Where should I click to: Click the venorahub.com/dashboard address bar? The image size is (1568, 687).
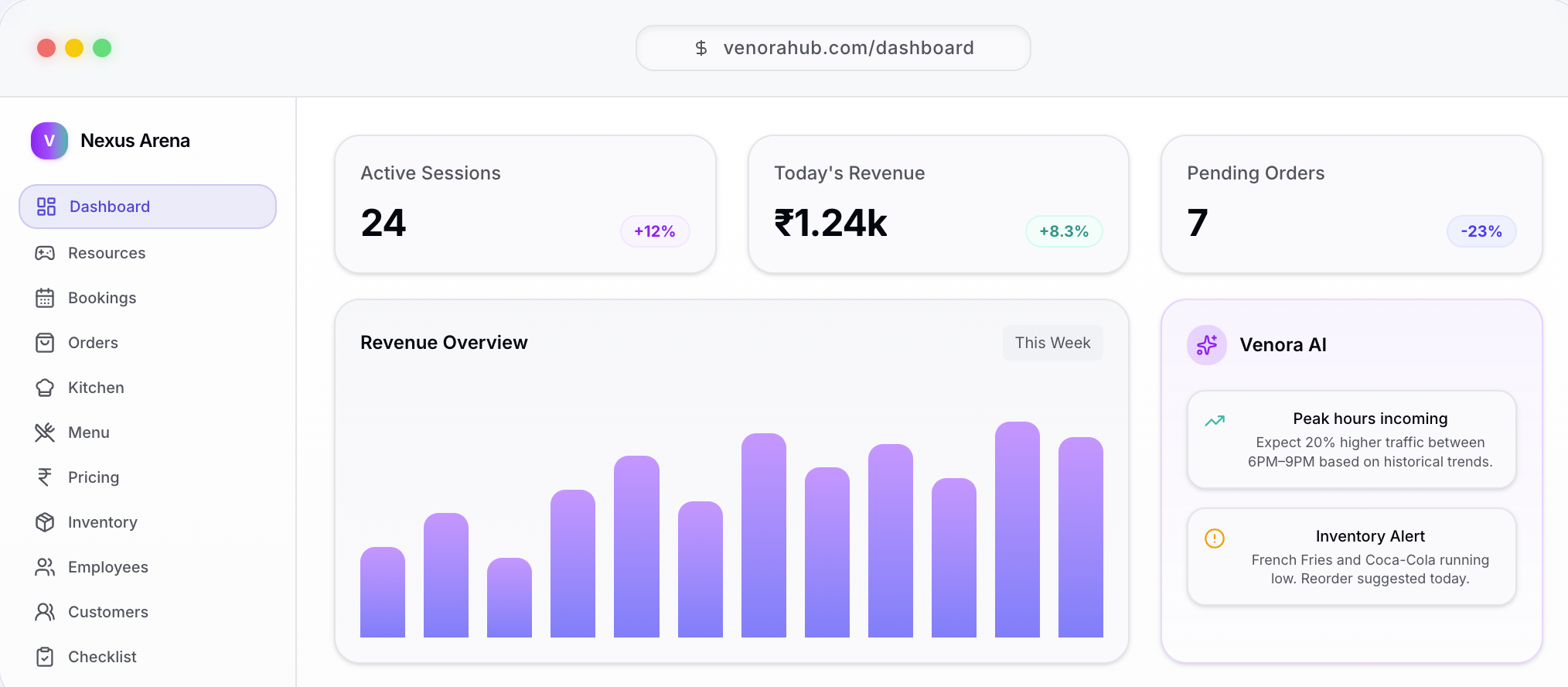(833, 48)
